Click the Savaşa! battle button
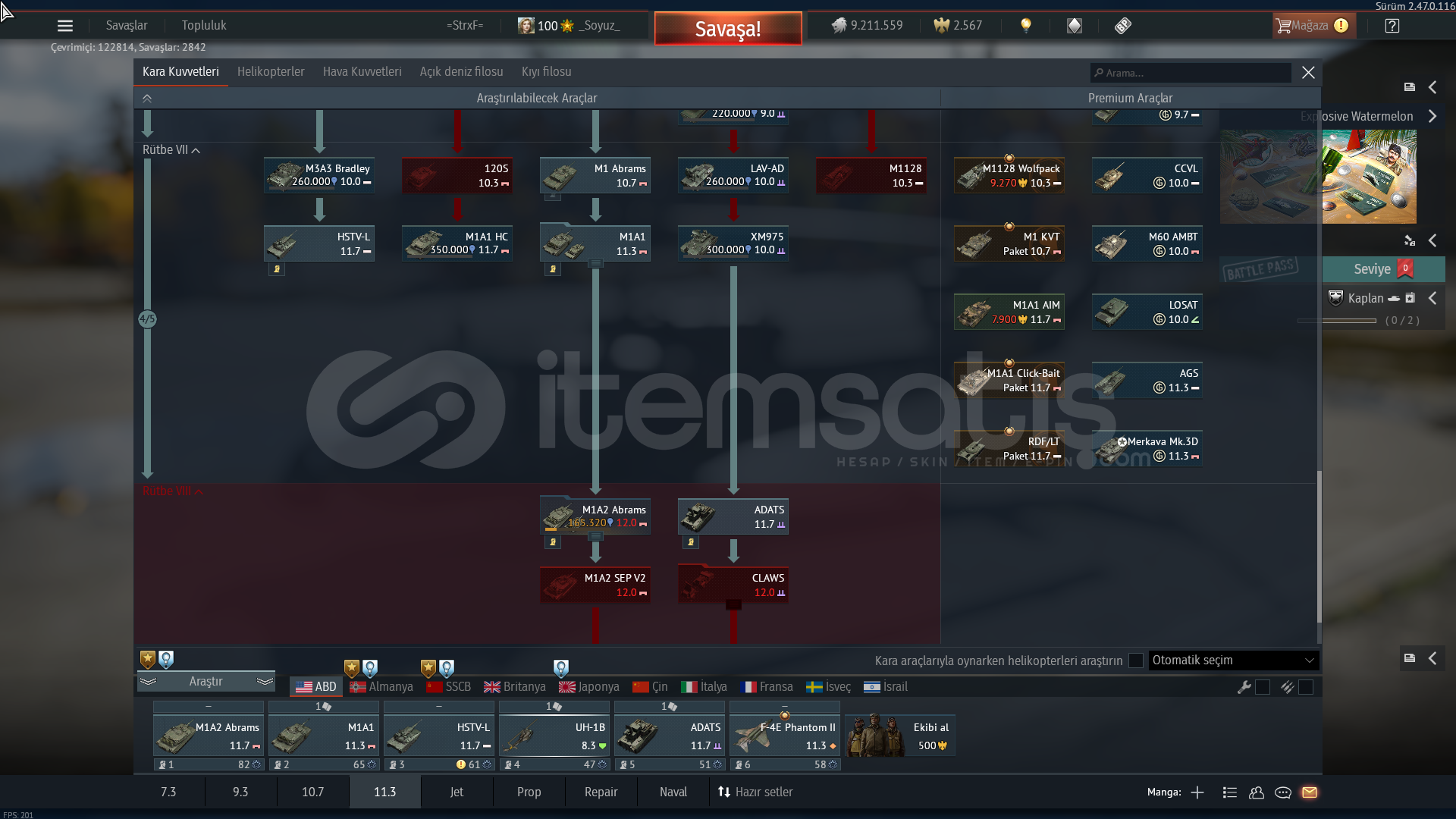1456x819 pixels. point(728,29)
